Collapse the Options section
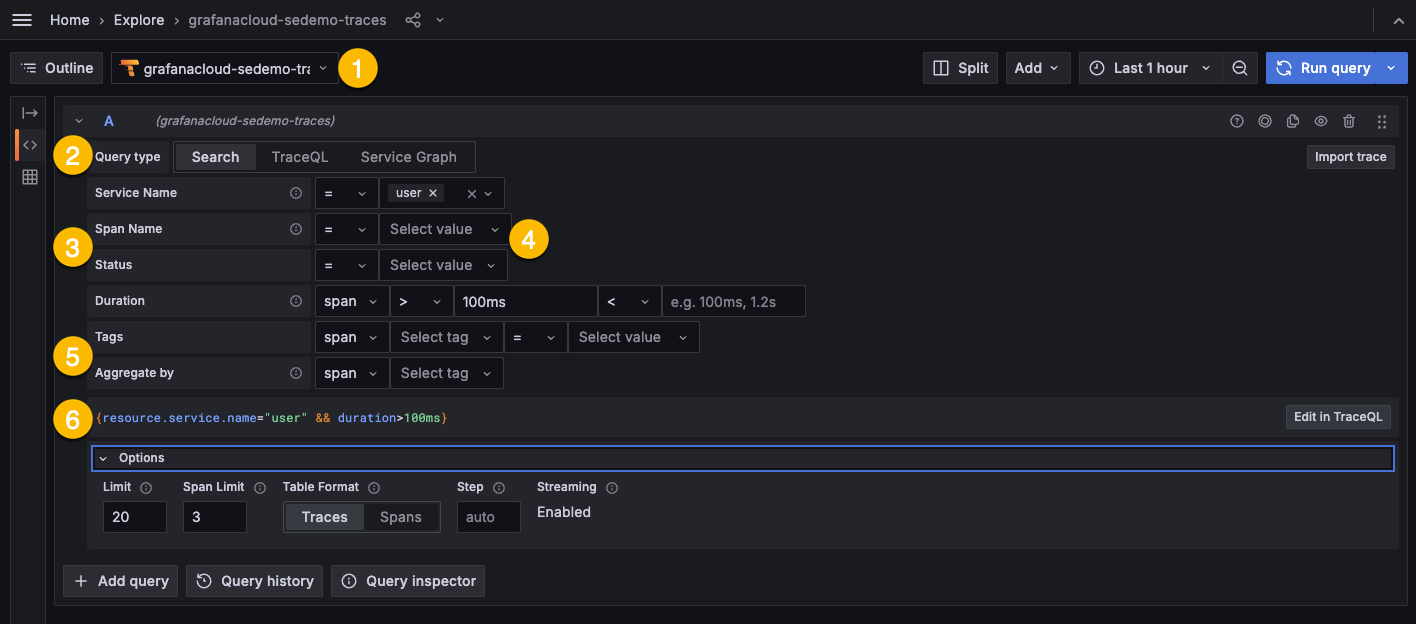 [103, 457]
